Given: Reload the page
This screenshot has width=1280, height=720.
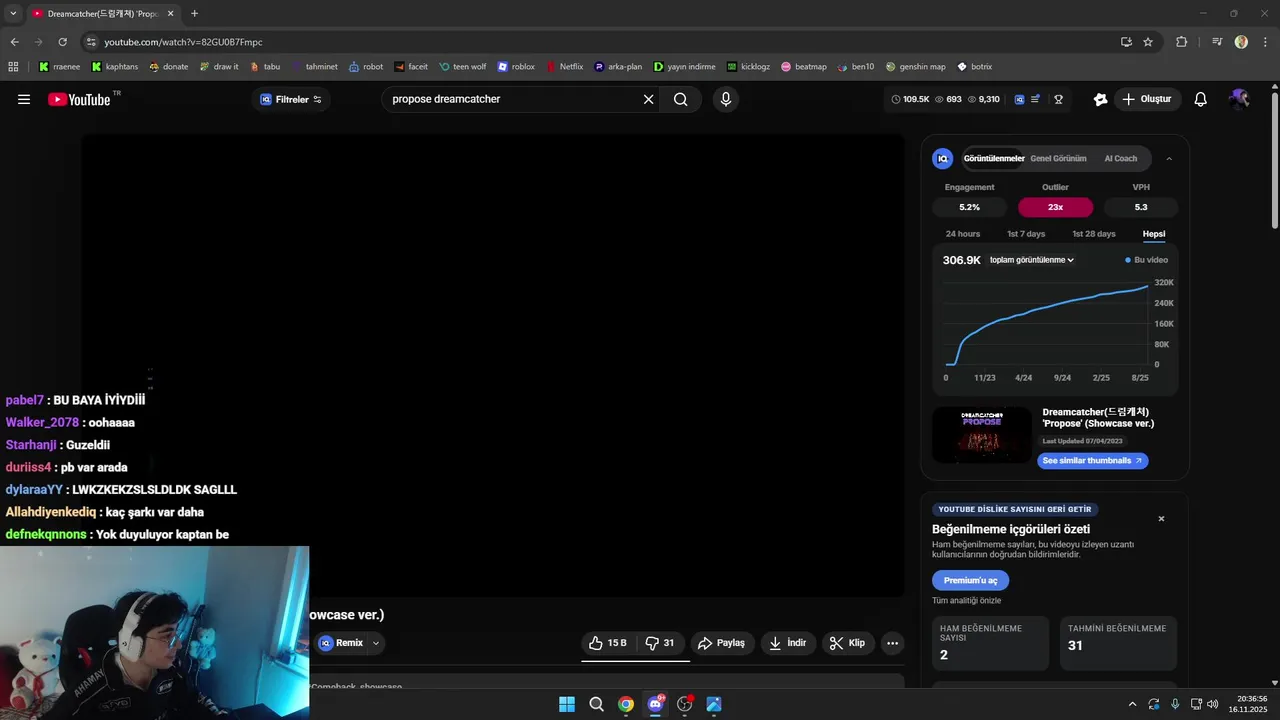Looking at the screenshot, I should [x=62, y=42].
